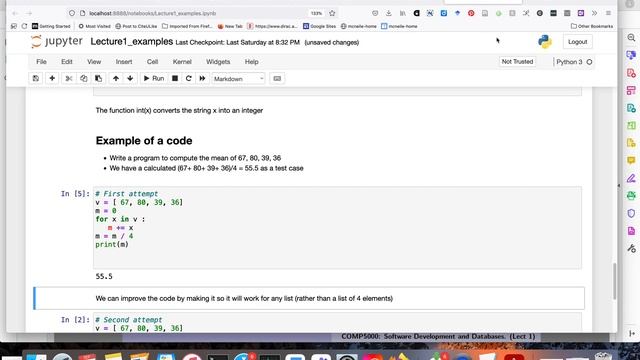Open the New Tab bookmark
The width and height of the screenshot is (640, 360).
(x=230, y=26)
